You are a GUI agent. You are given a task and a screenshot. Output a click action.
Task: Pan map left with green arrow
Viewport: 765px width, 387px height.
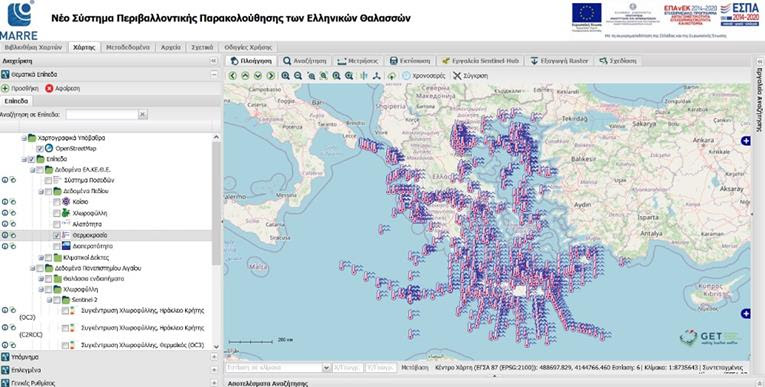click(x=233, y=76)
